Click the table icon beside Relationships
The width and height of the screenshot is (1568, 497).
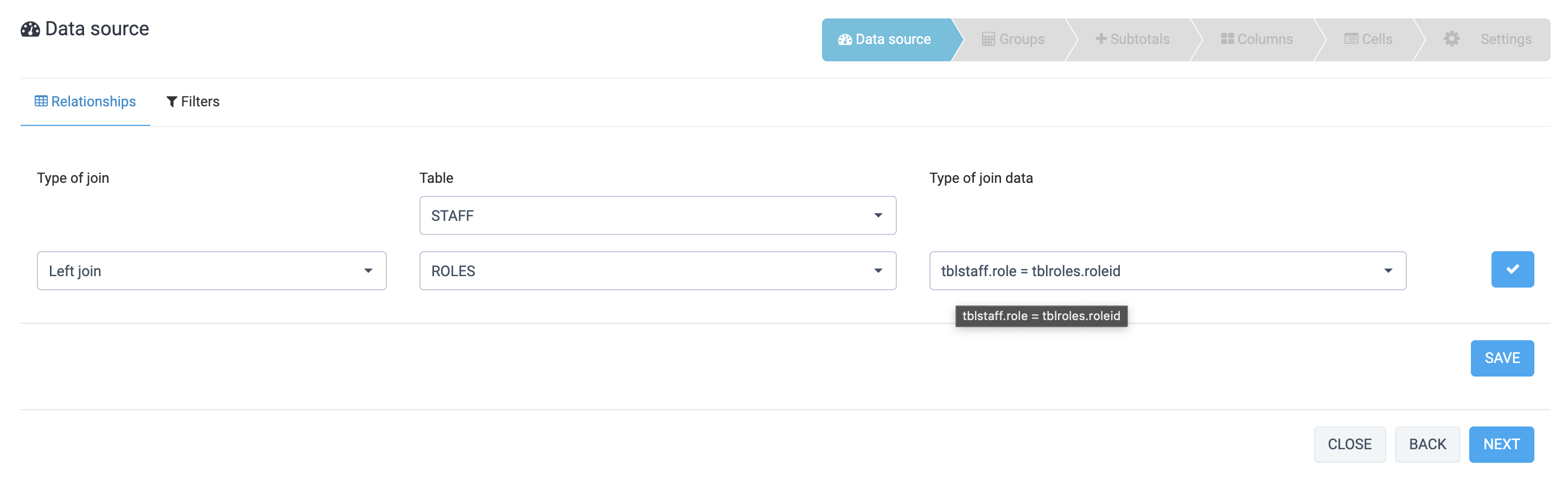tap(41, 101)
